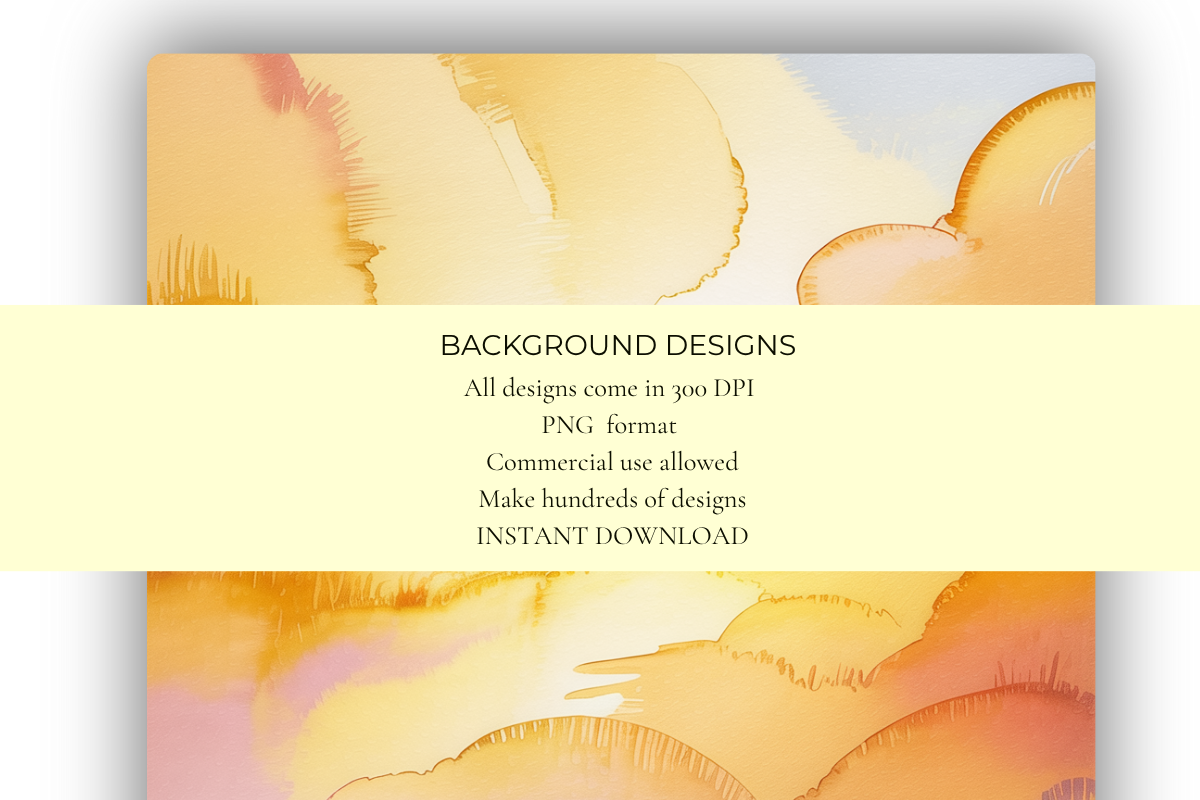This screenshot has height=800, width=1200.
Task: Click the Make hundreds of designs text
Action: coord(612,499)
